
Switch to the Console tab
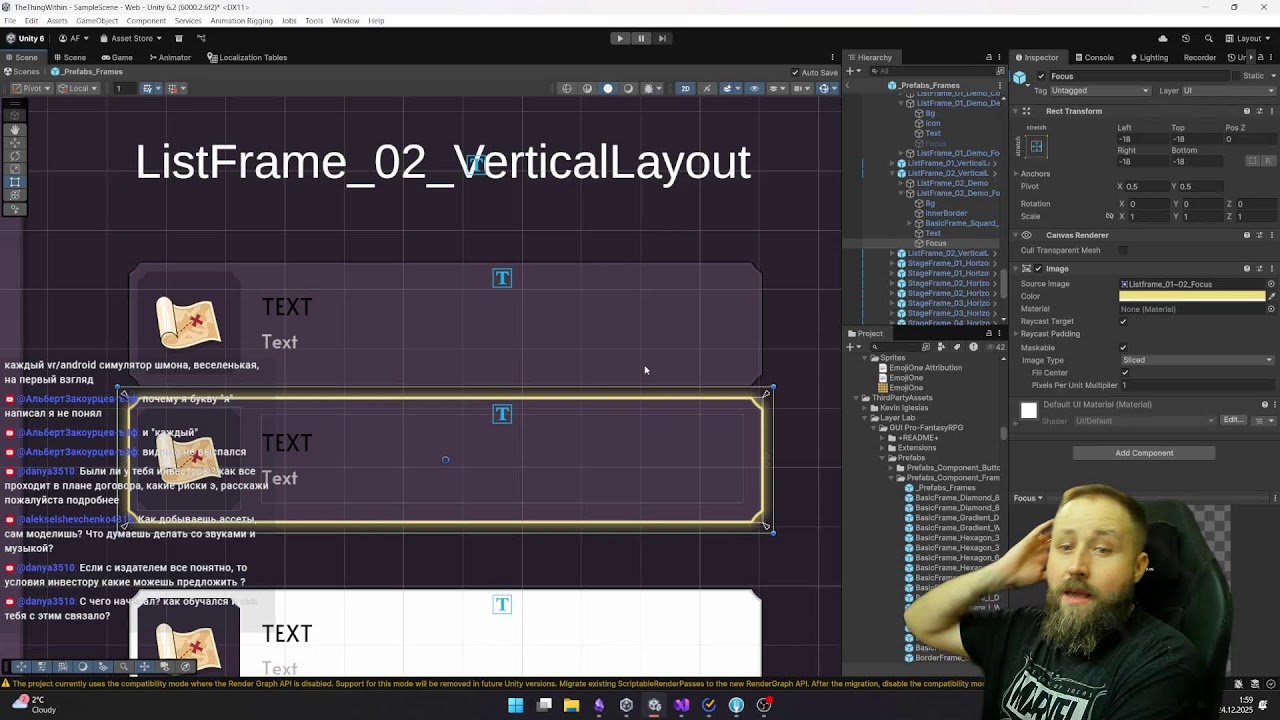(x=1093, y=57)
